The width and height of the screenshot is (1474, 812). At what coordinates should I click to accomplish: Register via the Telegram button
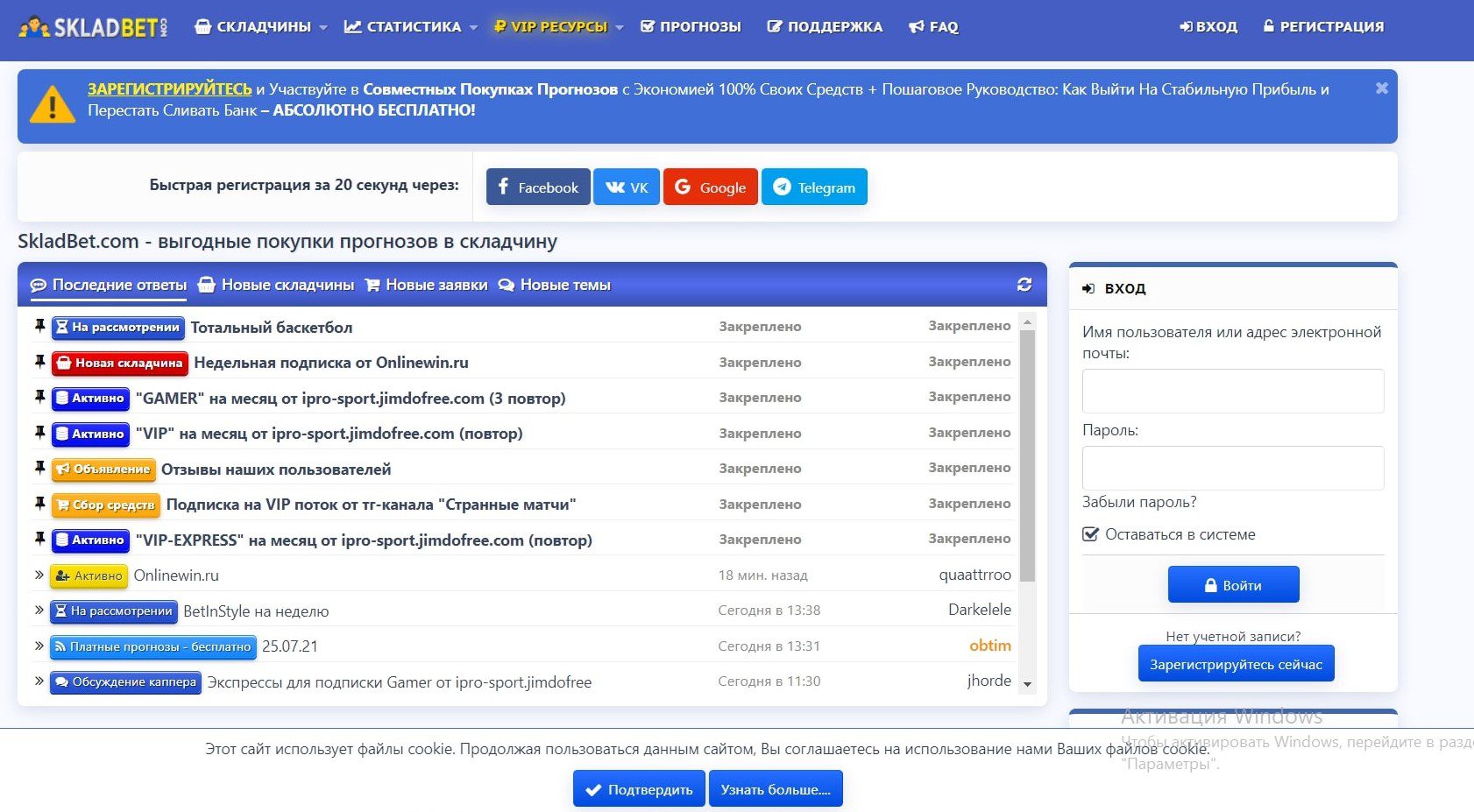[814, 187]
